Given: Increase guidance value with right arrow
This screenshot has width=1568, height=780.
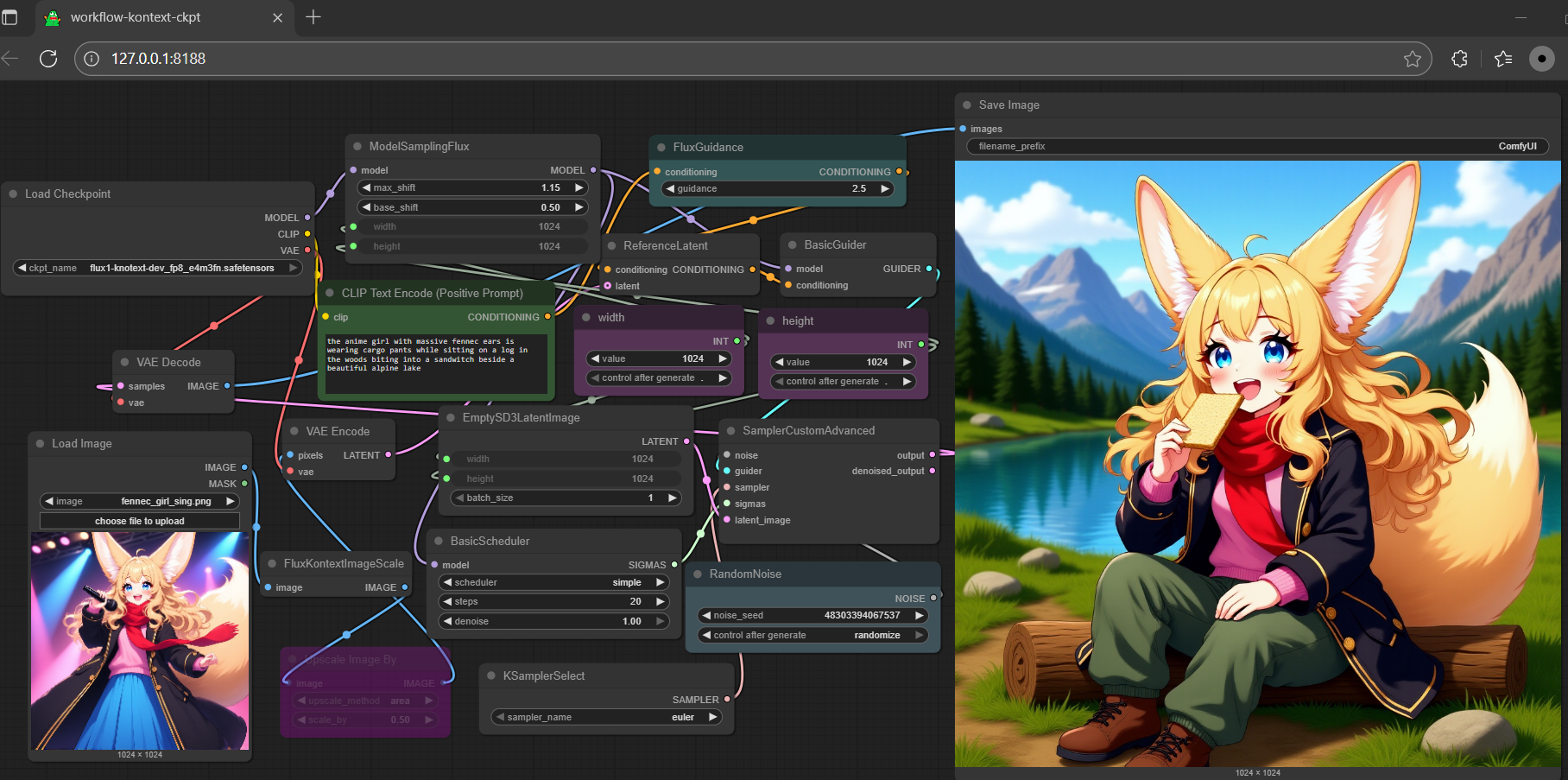Looking at the screenshot, I should click(x=884, y=188).
